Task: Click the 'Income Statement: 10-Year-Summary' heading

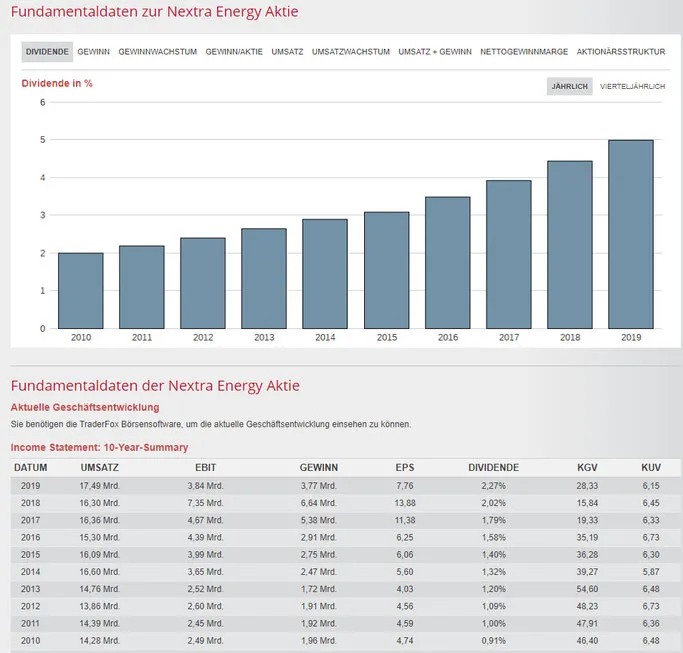Action: 99,447
